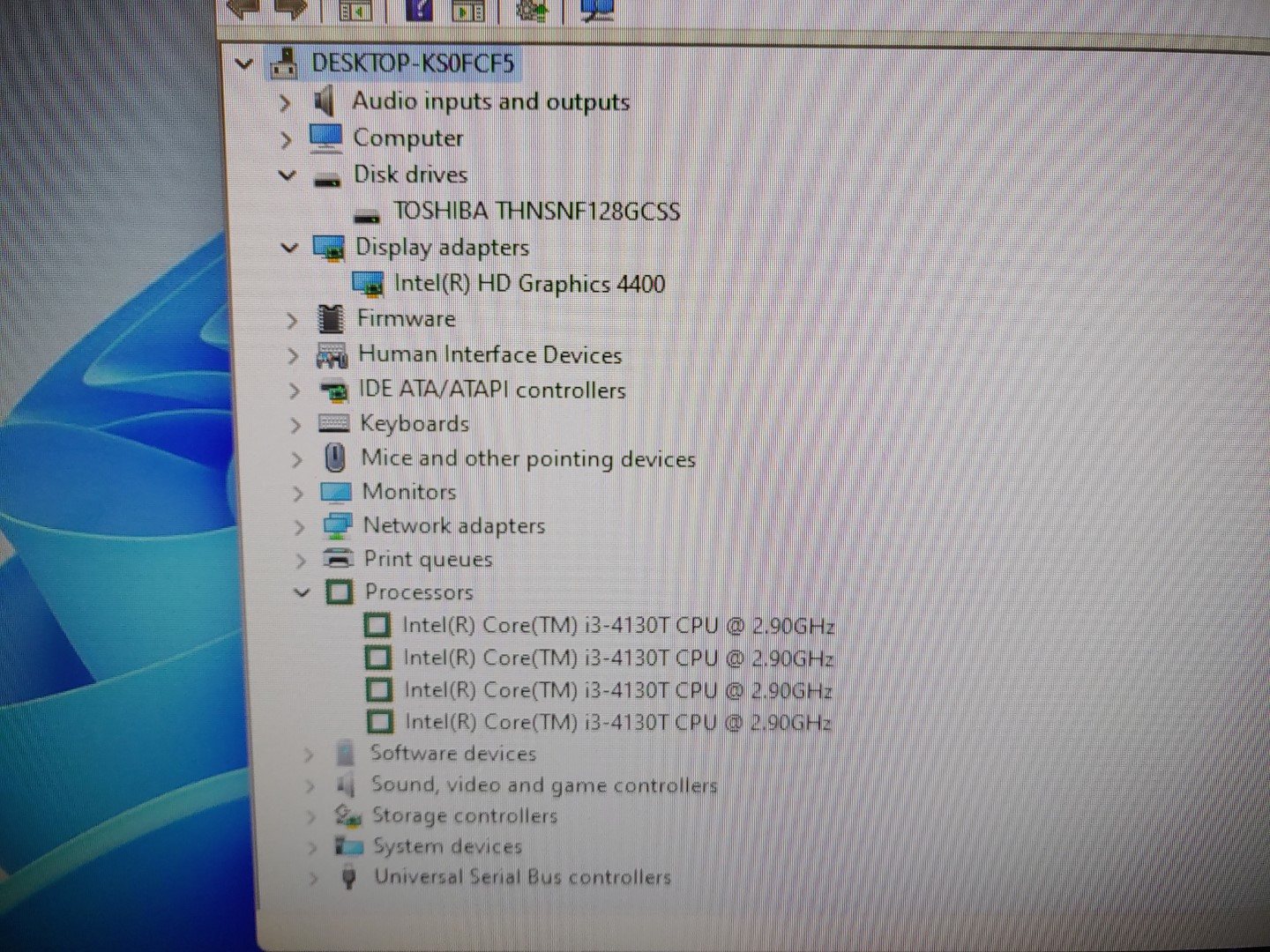Click the mouse icon for pointing devices
The image size is (1270, 952).
(x=335, y=458)
